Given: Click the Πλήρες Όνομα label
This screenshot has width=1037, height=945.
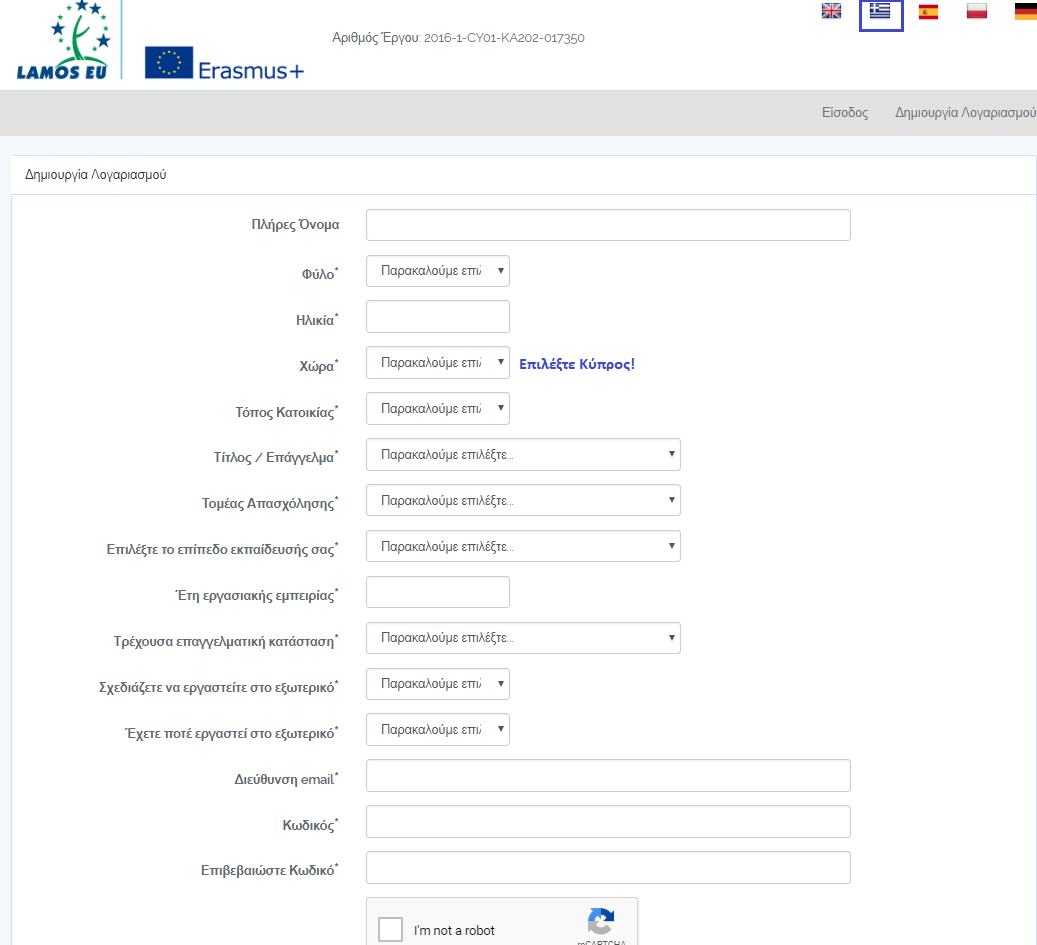Looking at the screenshot, I should [x=296, y=225].
